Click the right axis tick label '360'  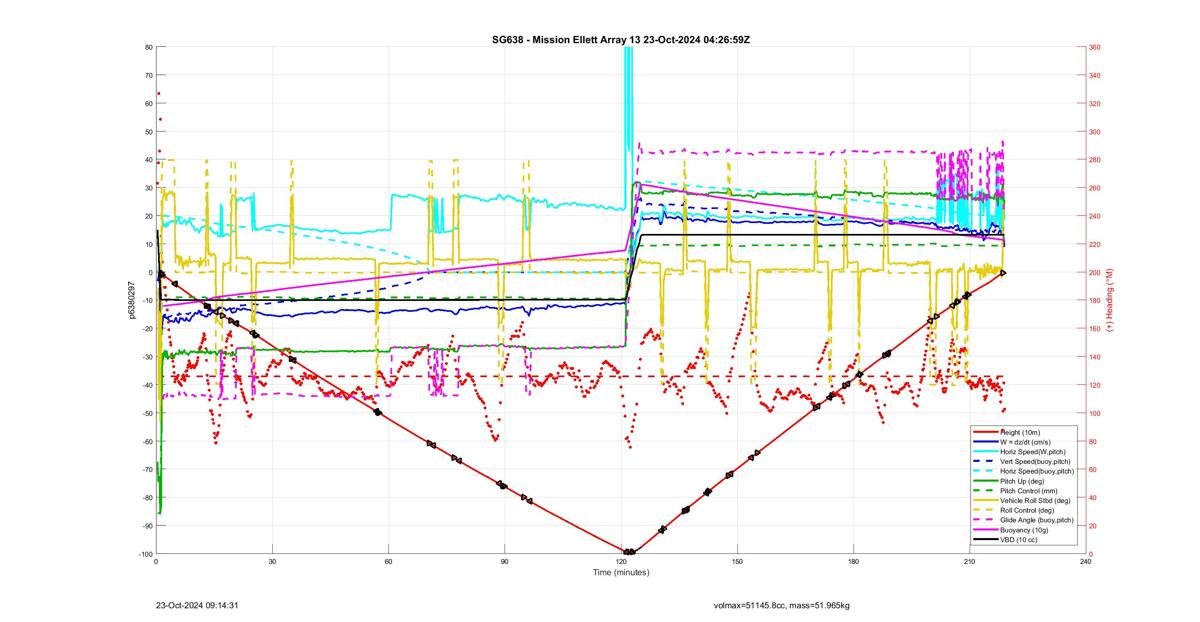coord(1095,47)
